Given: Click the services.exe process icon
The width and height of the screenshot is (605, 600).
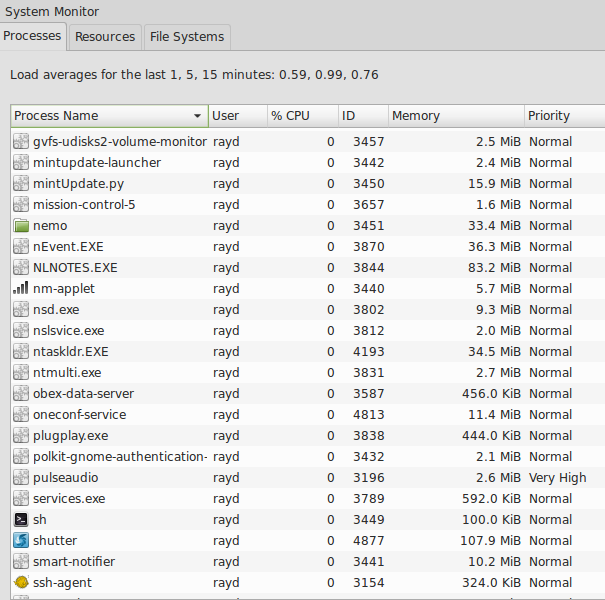Looking at the screenshot, I should tap(21, 498).
